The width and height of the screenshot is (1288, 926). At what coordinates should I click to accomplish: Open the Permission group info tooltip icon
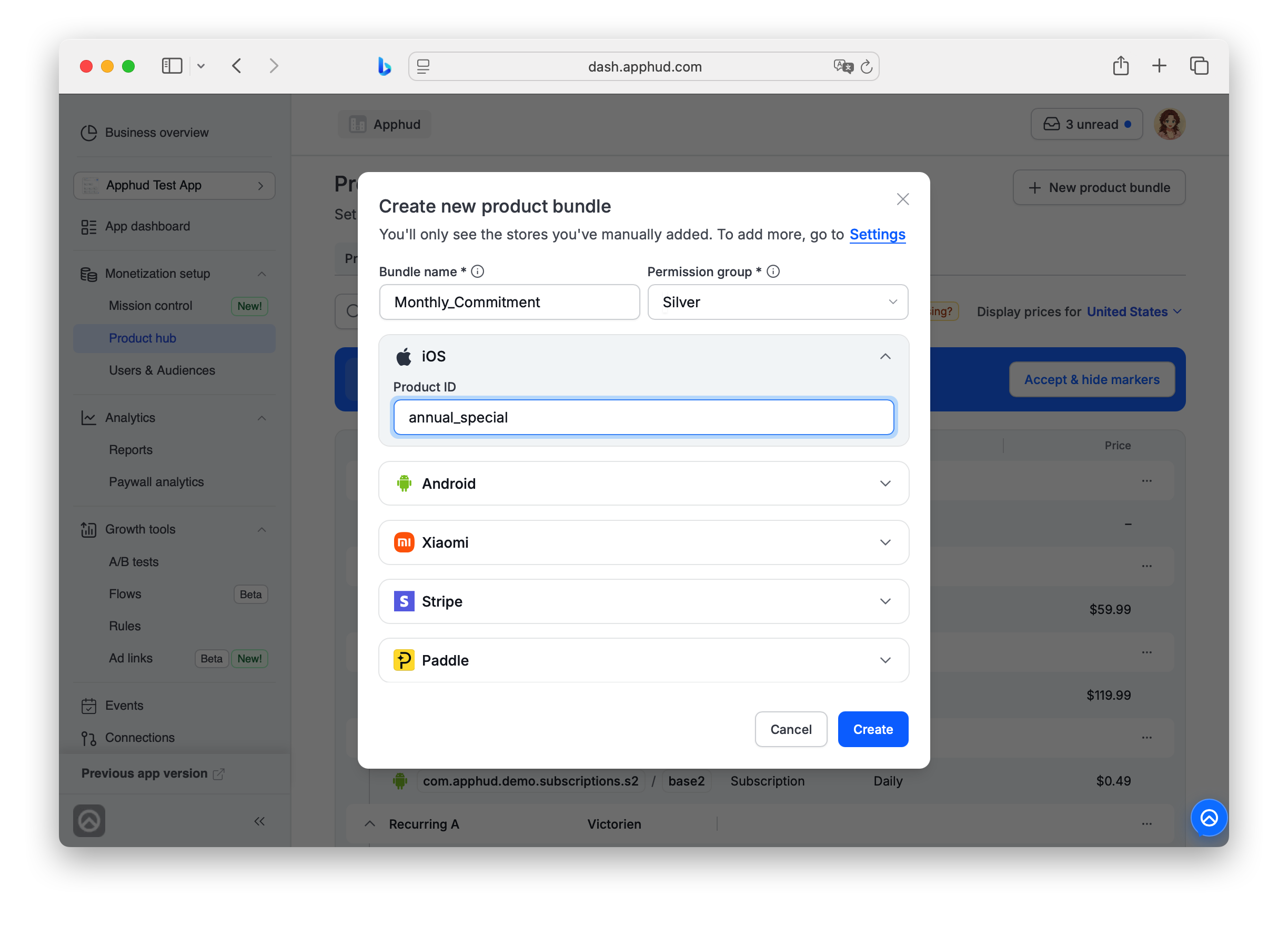773,271
